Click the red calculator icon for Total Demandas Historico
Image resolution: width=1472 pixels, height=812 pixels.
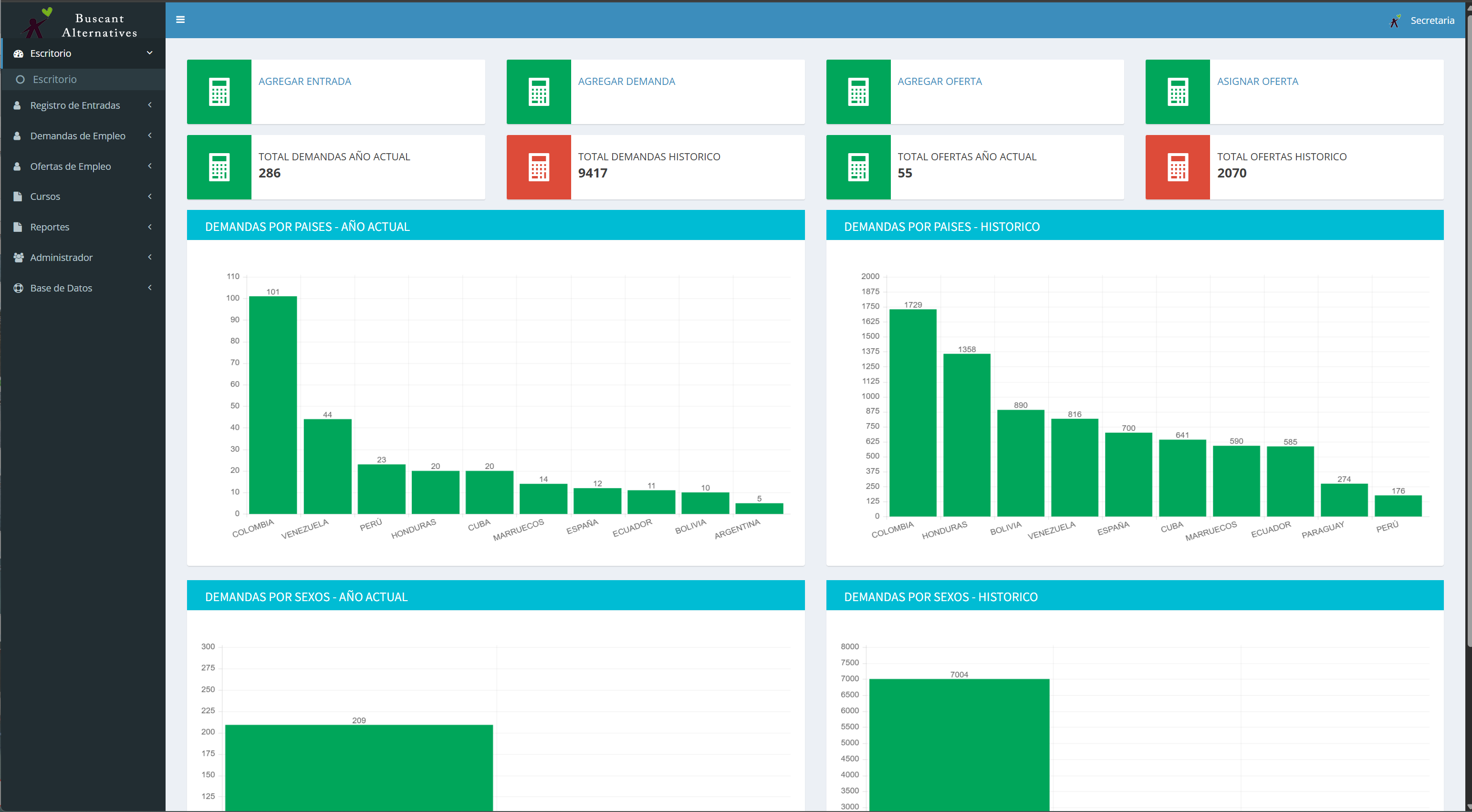click(x=538, y=167)
